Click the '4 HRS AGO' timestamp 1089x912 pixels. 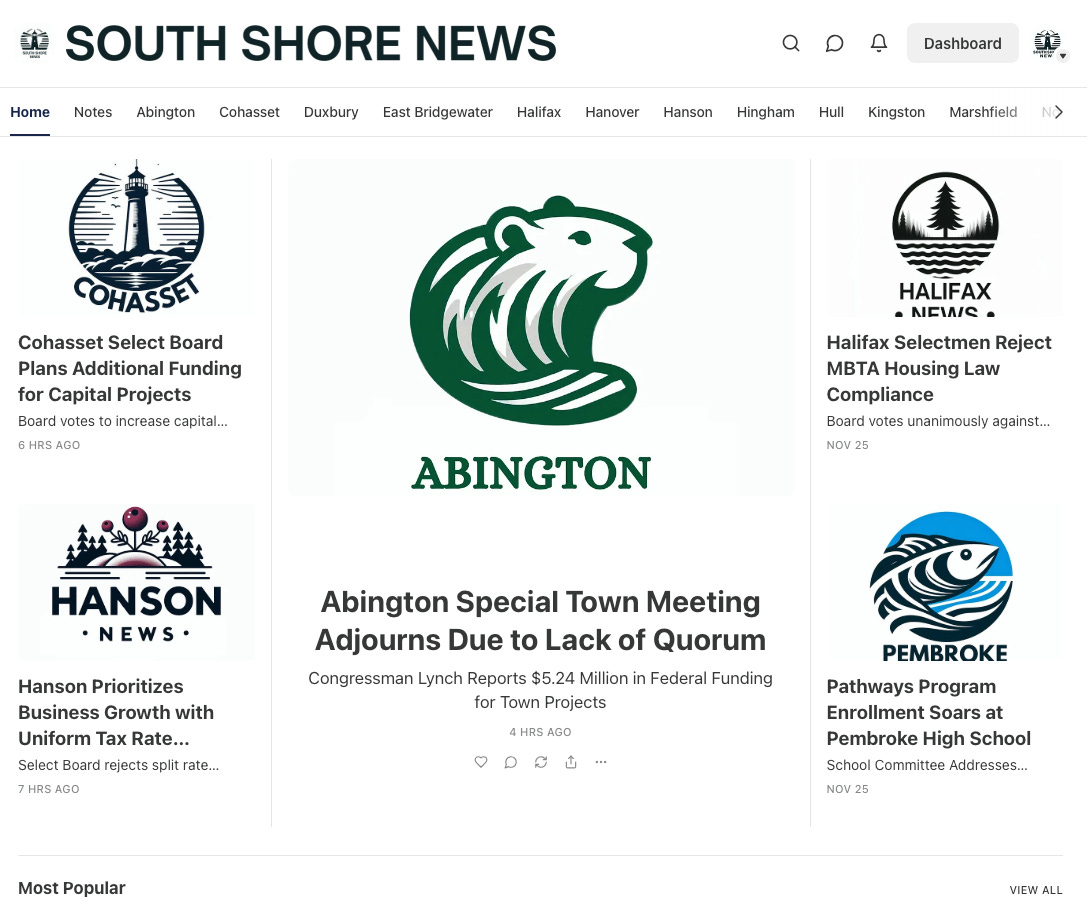pos(540,732)
